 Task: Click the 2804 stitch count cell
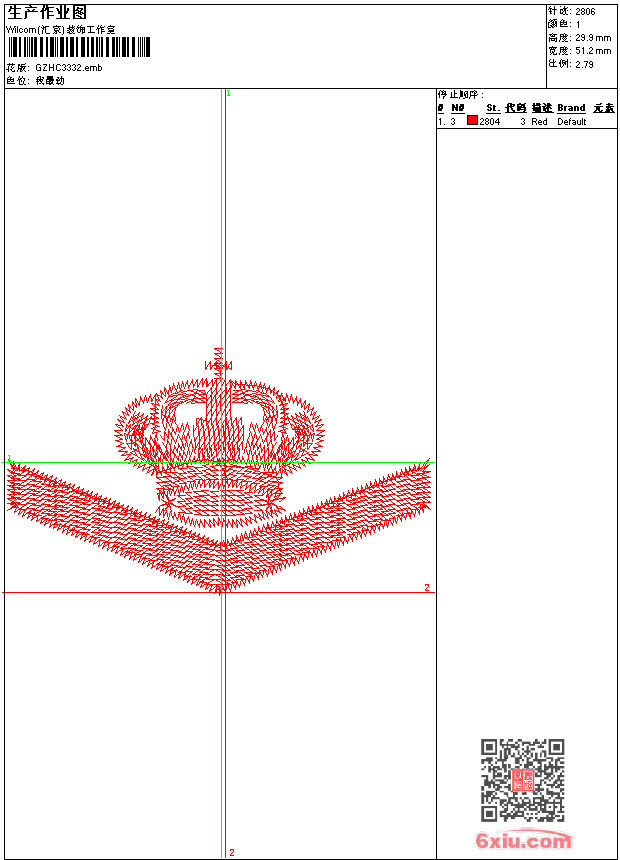(x=489, y=122)
